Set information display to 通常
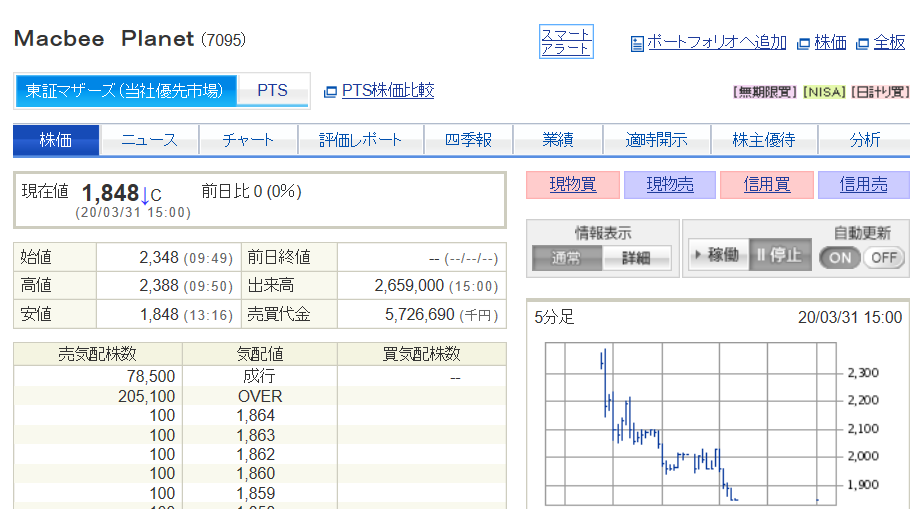Screen dimensions: 922x509 (567, 257)
